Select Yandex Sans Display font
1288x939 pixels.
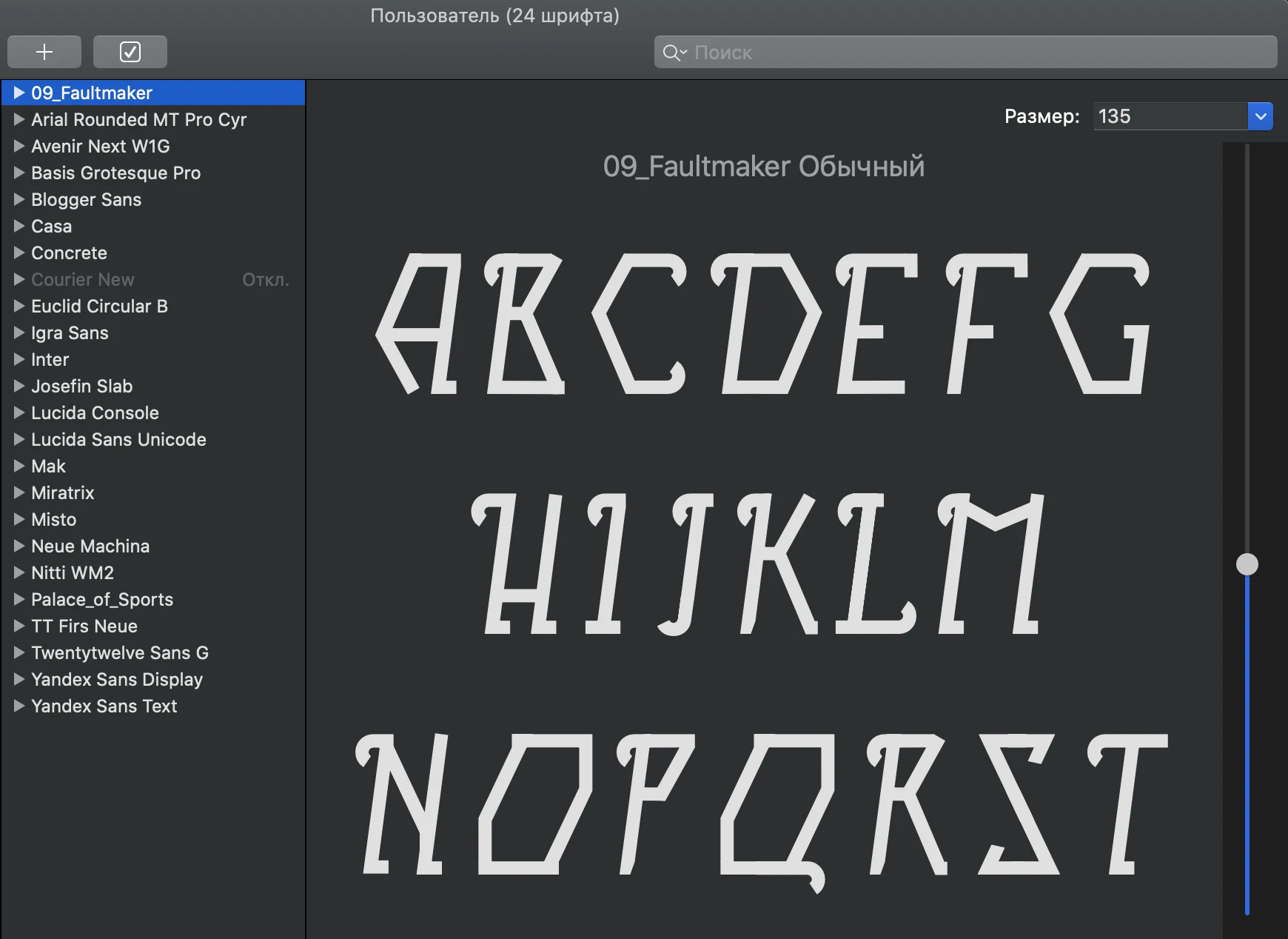[153, 679]
